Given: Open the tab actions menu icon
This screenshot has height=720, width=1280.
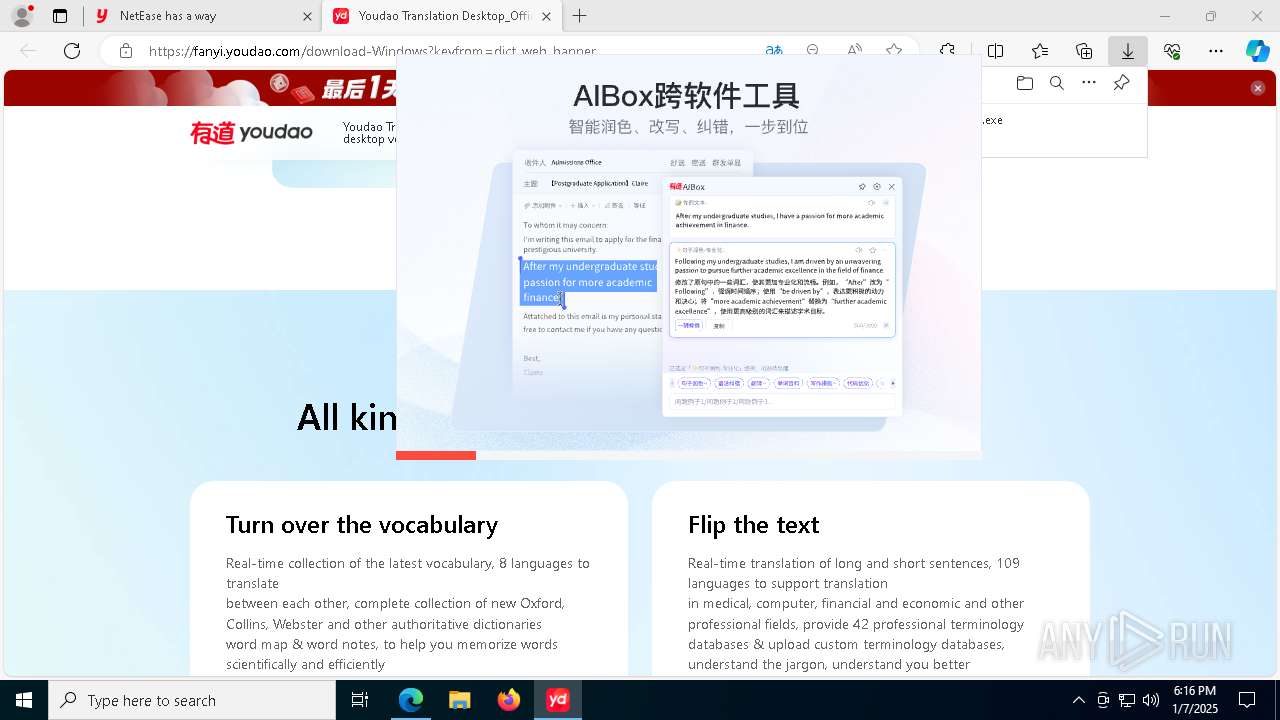Looking at the screenshot, I should pyautogui.click(x=60, y=16).
